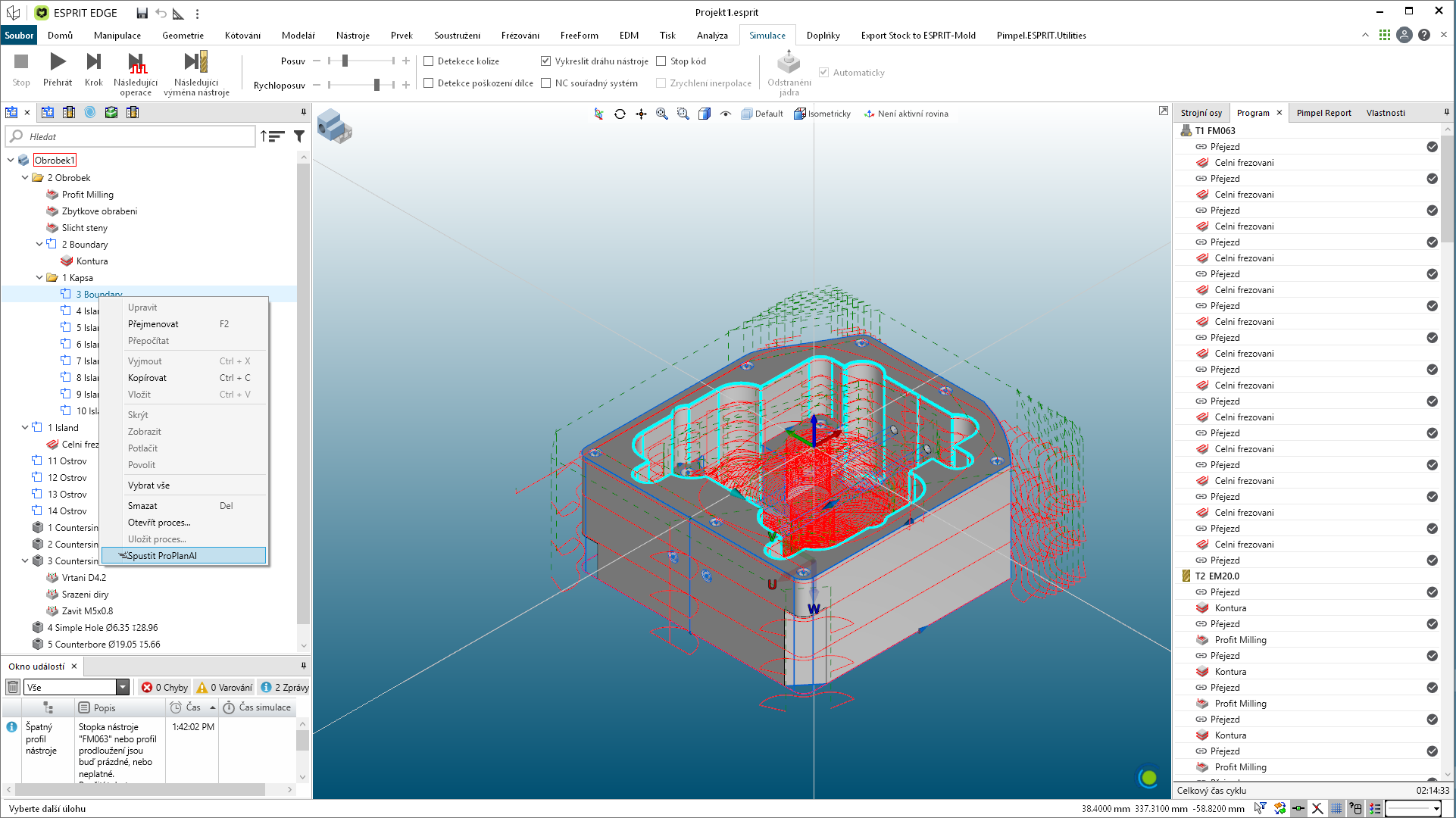1456x818 pixels.
Task: Click the Odstranění jádra icon
Action: tap(789, 63)
